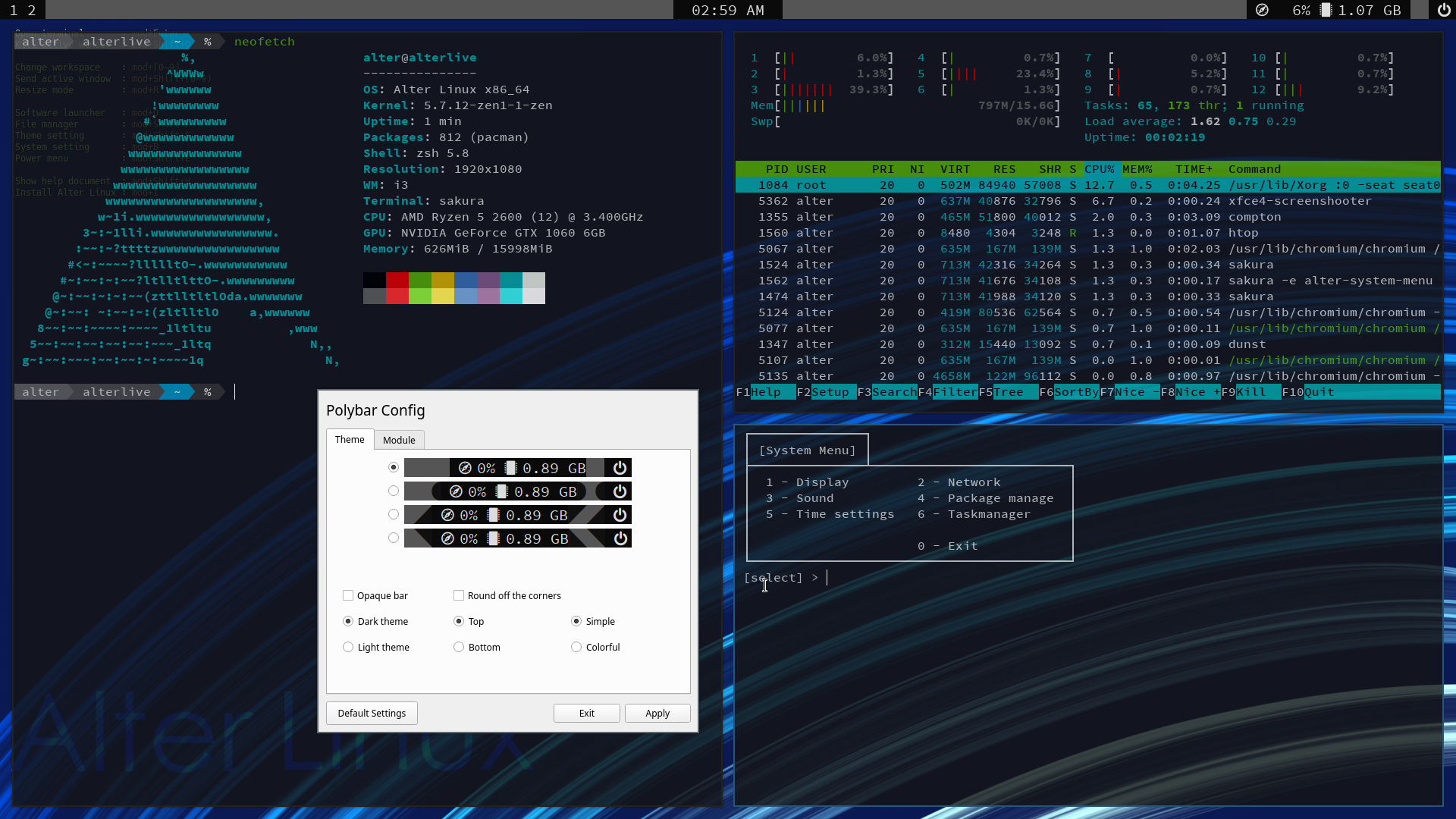Click the power icon in the top status bar

[x=1445, y=10]
